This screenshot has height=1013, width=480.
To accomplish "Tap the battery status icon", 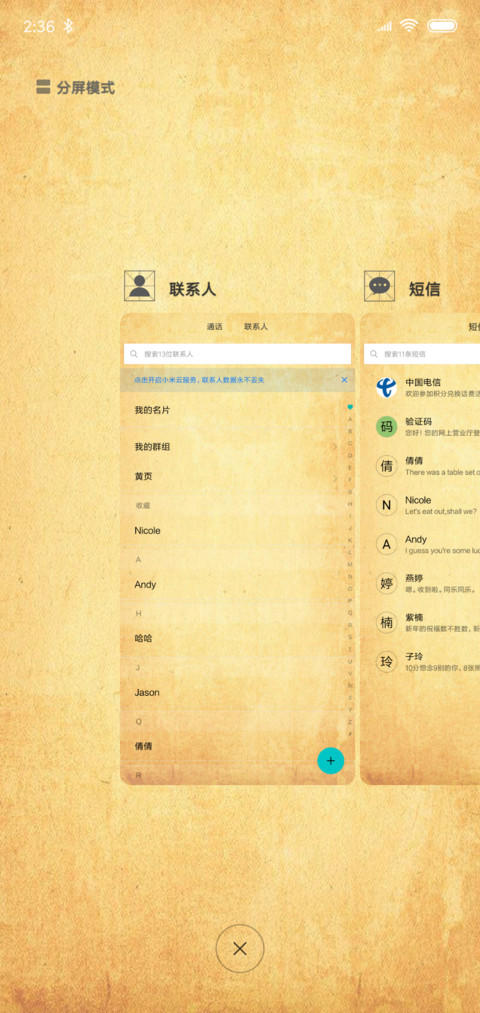I will point(442,26).
